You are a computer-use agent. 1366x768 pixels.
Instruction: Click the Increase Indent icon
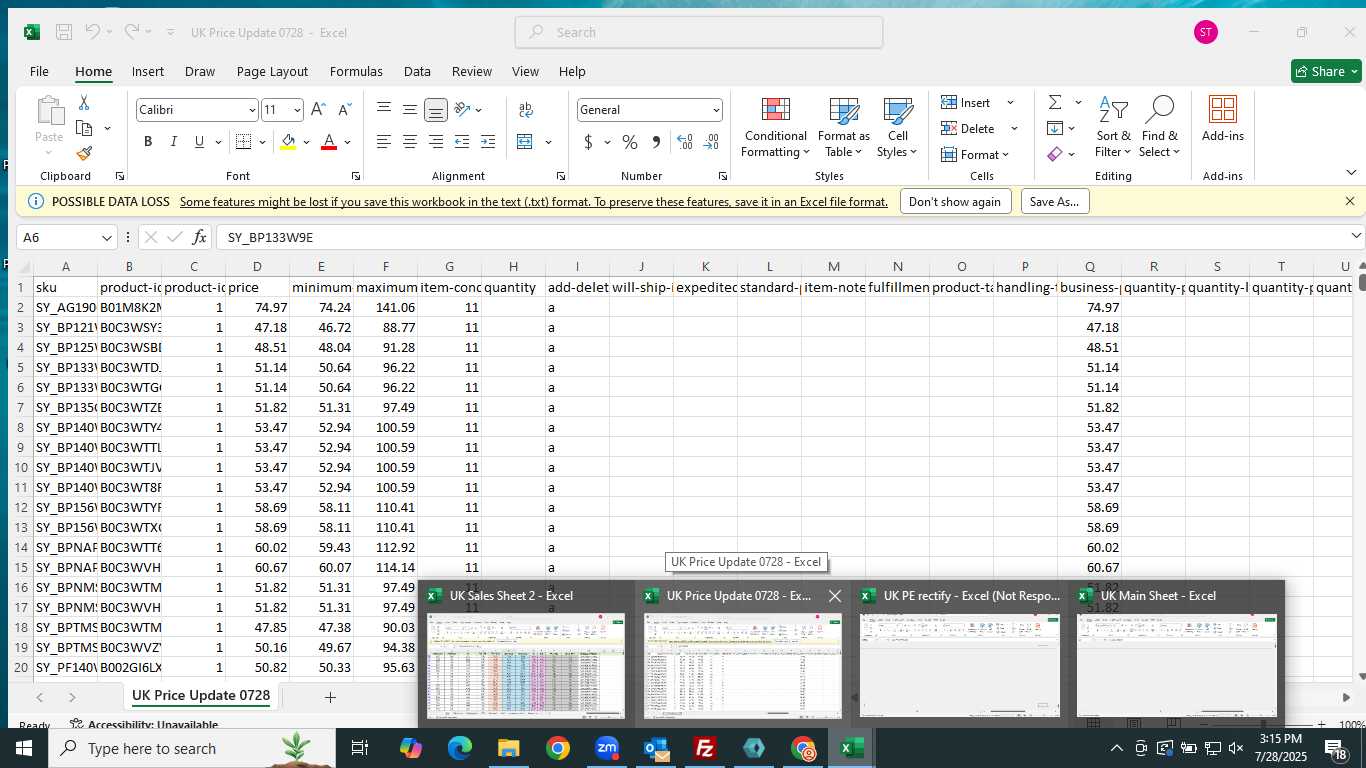click(x=488, y=142)
